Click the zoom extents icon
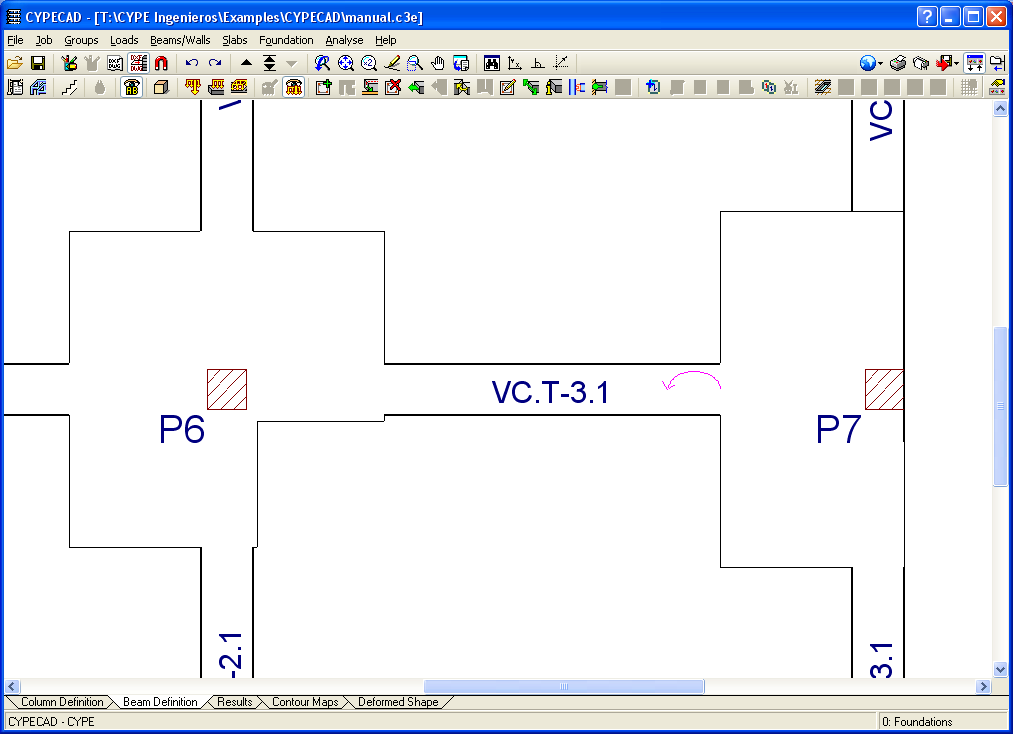The height and width of the screenshot is (734, 1013). click(346, 63)
